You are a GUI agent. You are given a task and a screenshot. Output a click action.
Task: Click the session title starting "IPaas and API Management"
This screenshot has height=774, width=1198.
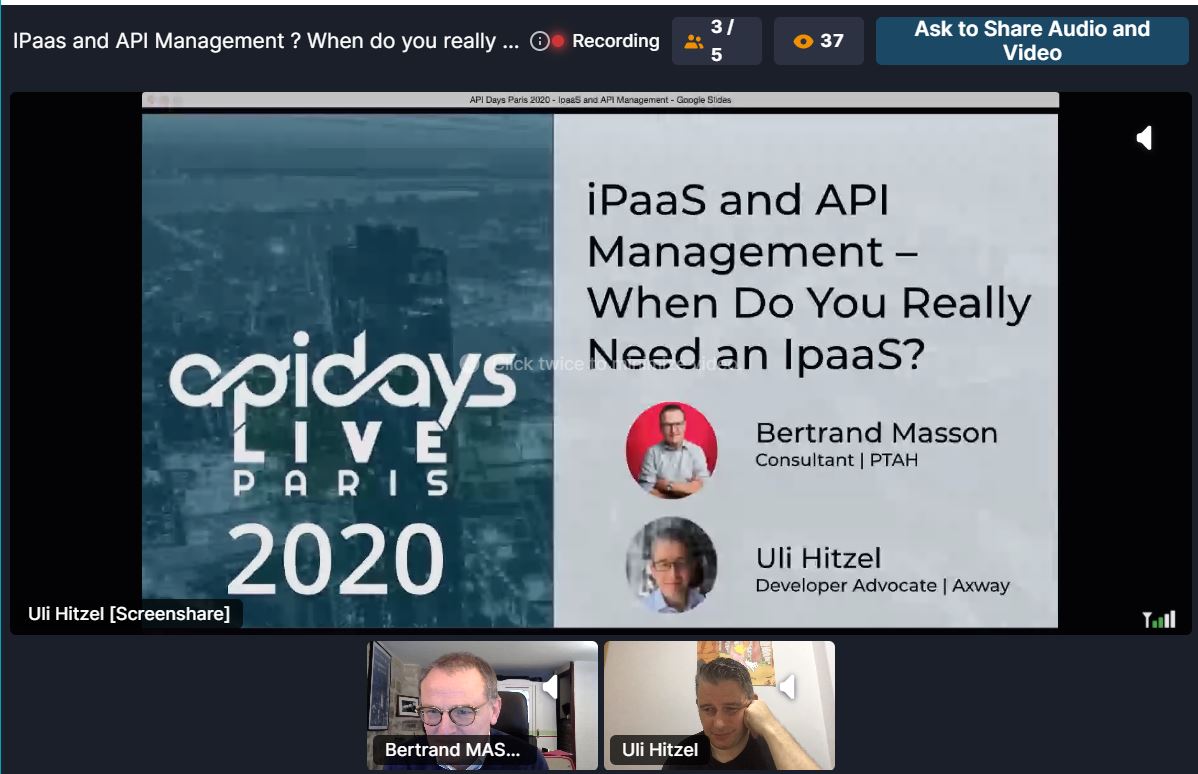(266, 41)
